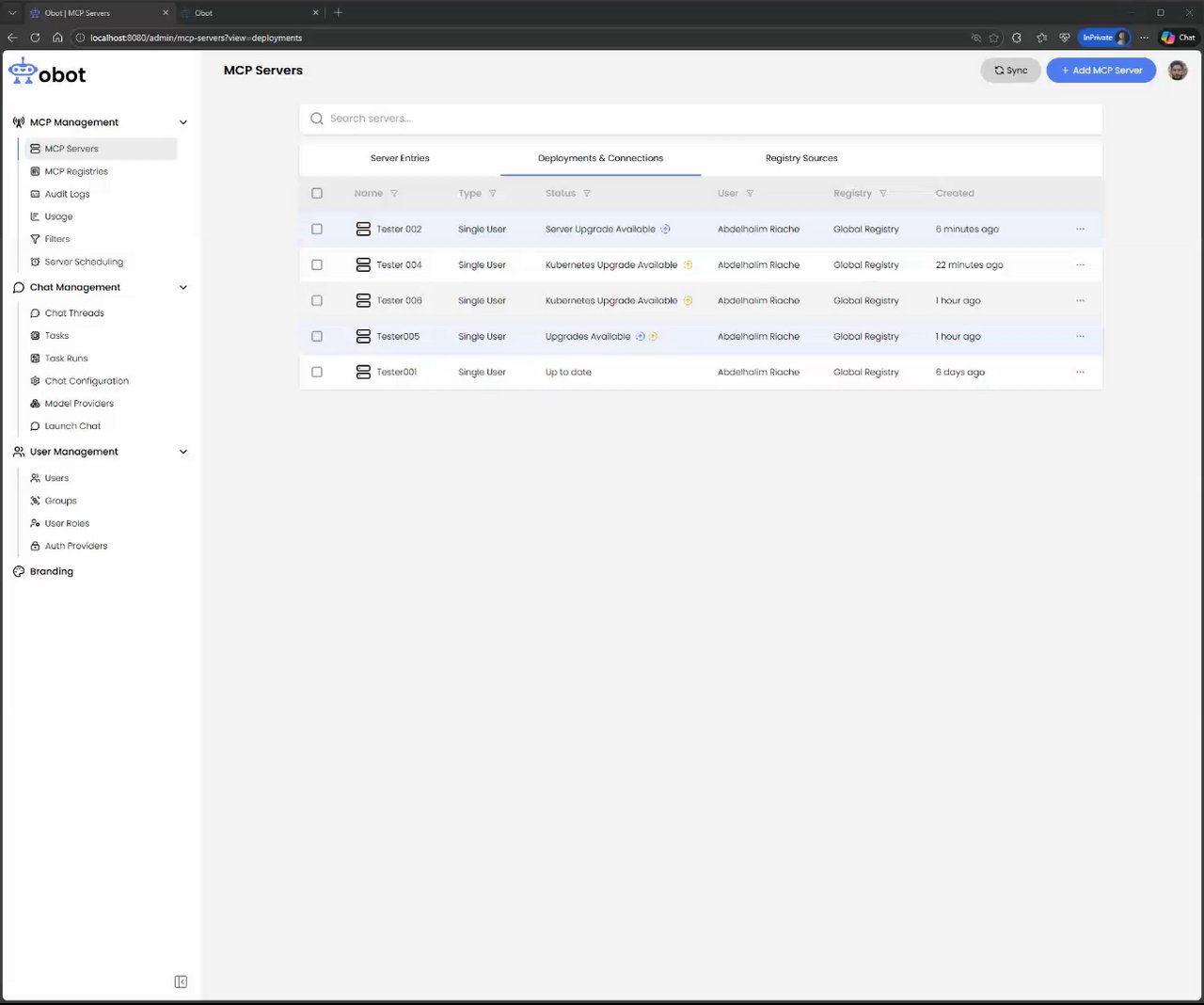Collapse the Chat Management section
1204x1005 pixels.
(x=183, y=288)
